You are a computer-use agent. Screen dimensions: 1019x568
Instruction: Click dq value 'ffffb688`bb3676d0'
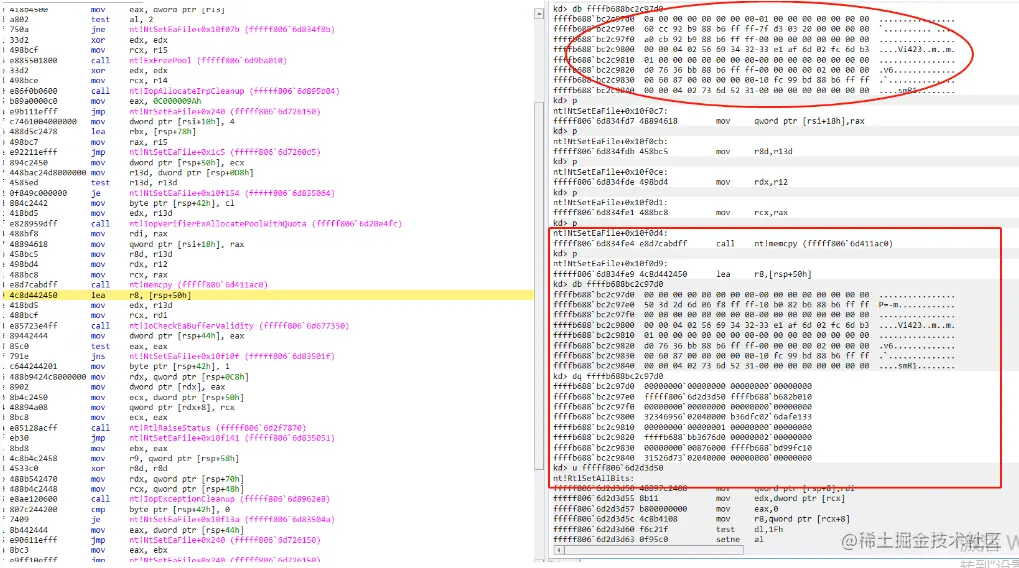click(684, 437)
